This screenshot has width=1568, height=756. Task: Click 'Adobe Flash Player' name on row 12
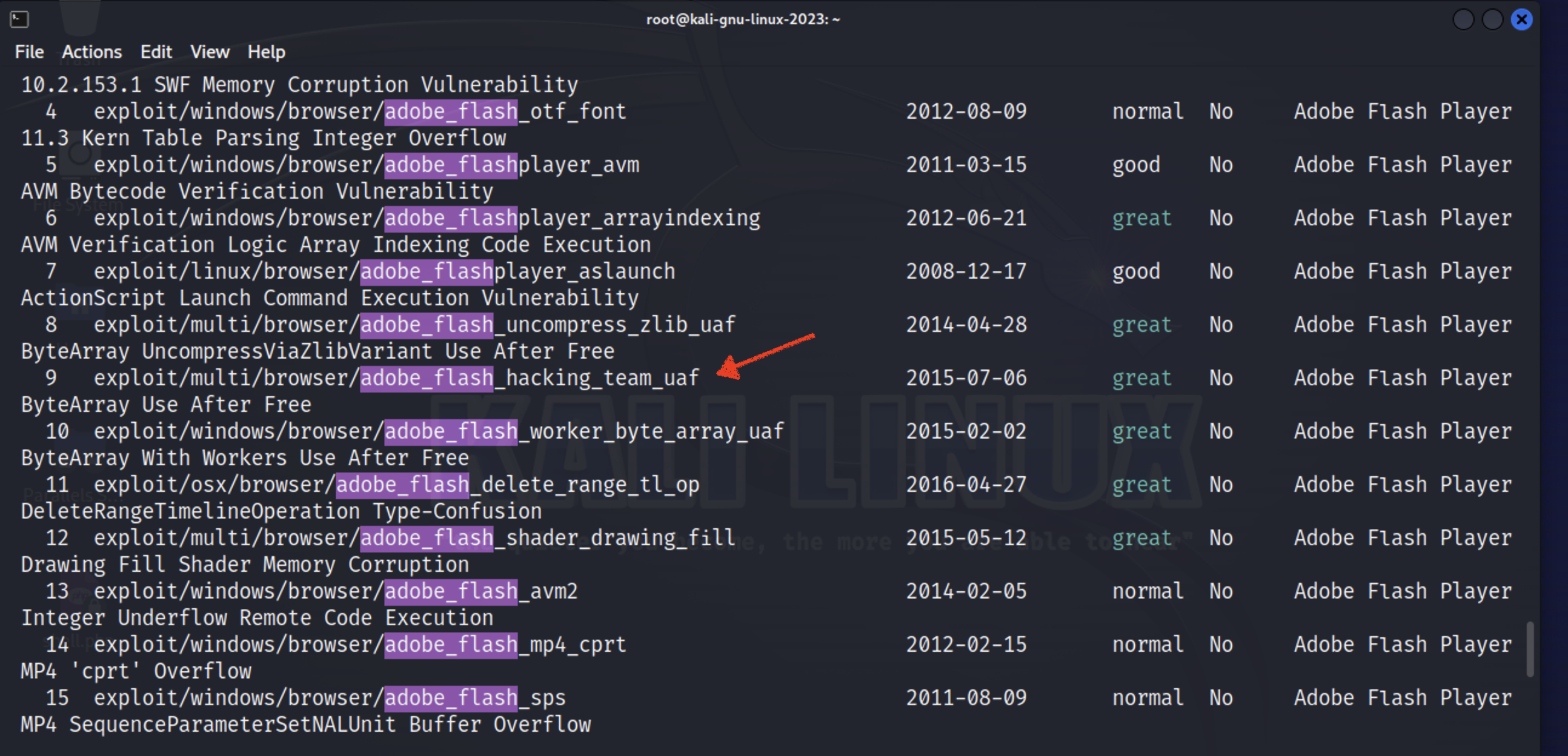click(x=1403, y=538)
